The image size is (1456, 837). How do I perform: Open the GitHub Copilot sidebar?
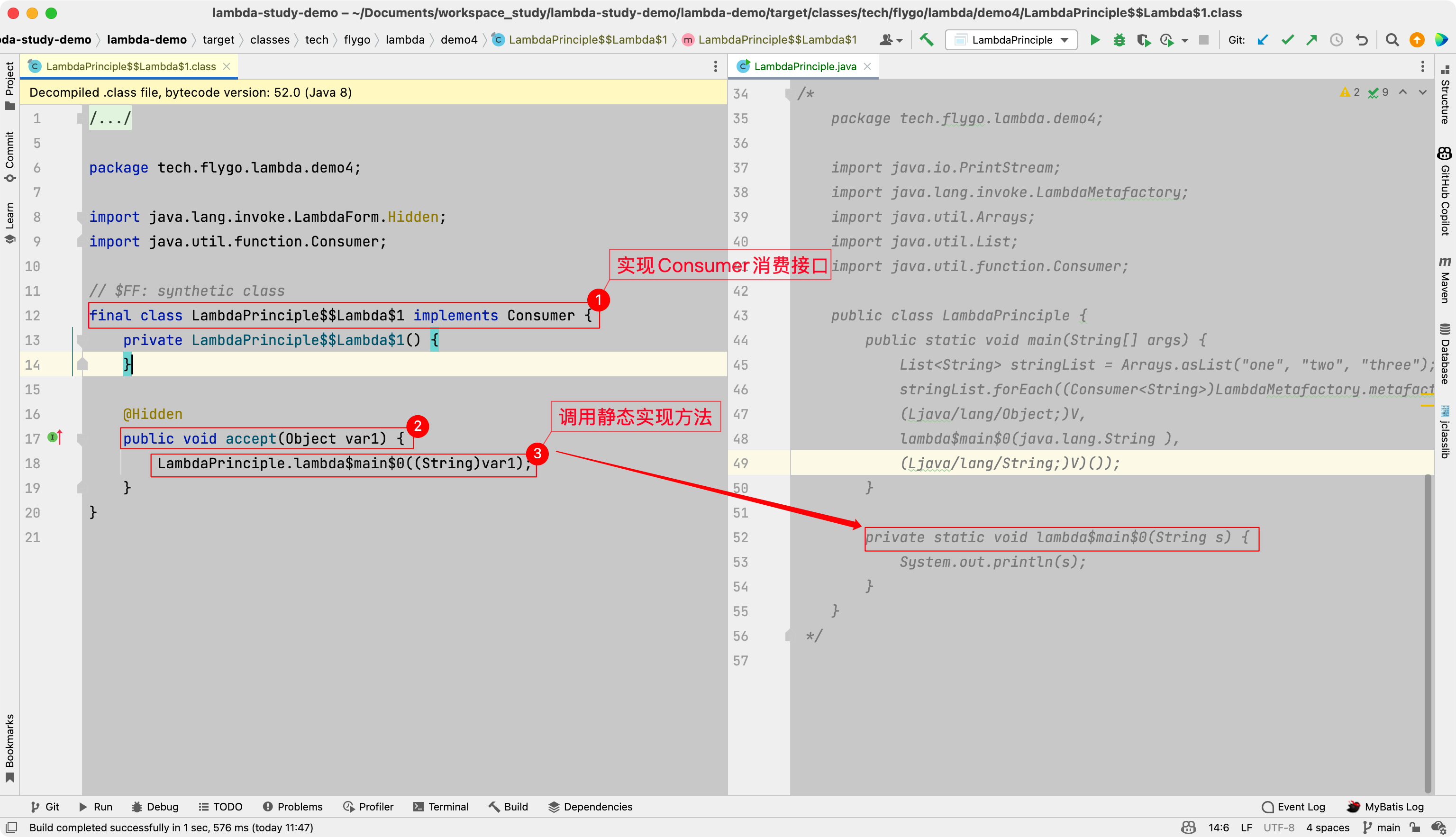point(1445,190)
